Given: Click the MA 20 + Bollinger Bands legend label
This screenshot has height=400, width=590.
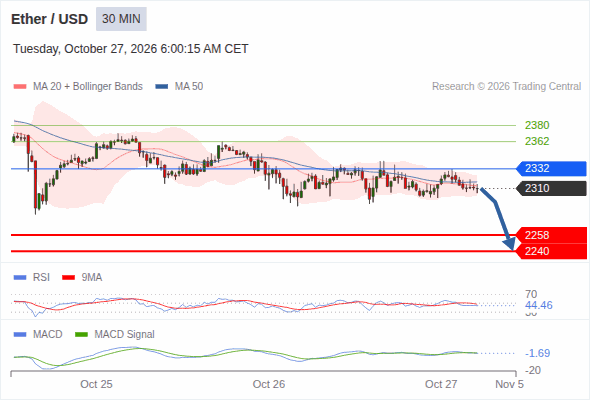Looking at the screenshot, I should 88,87.
